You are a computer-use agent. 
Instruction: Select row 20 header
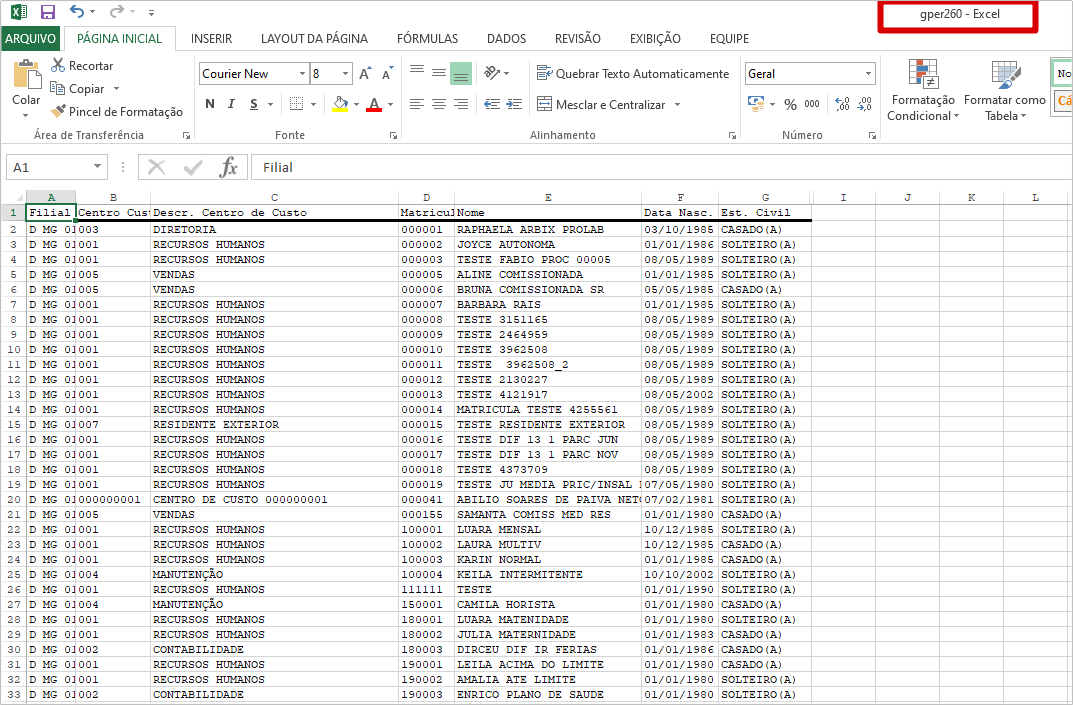14,500
